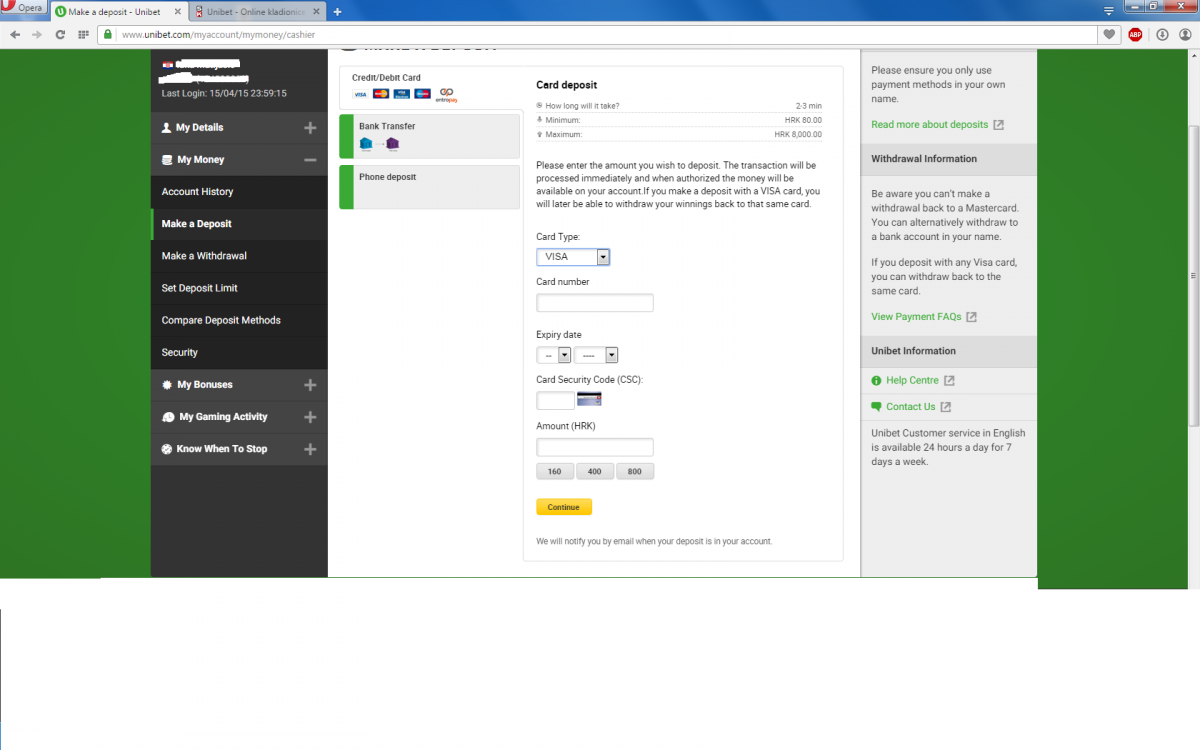Image resolution: width=1200 pixels, height=750 pixels.
Task: Expand the My Bonuses section
Action: point(239,385)
